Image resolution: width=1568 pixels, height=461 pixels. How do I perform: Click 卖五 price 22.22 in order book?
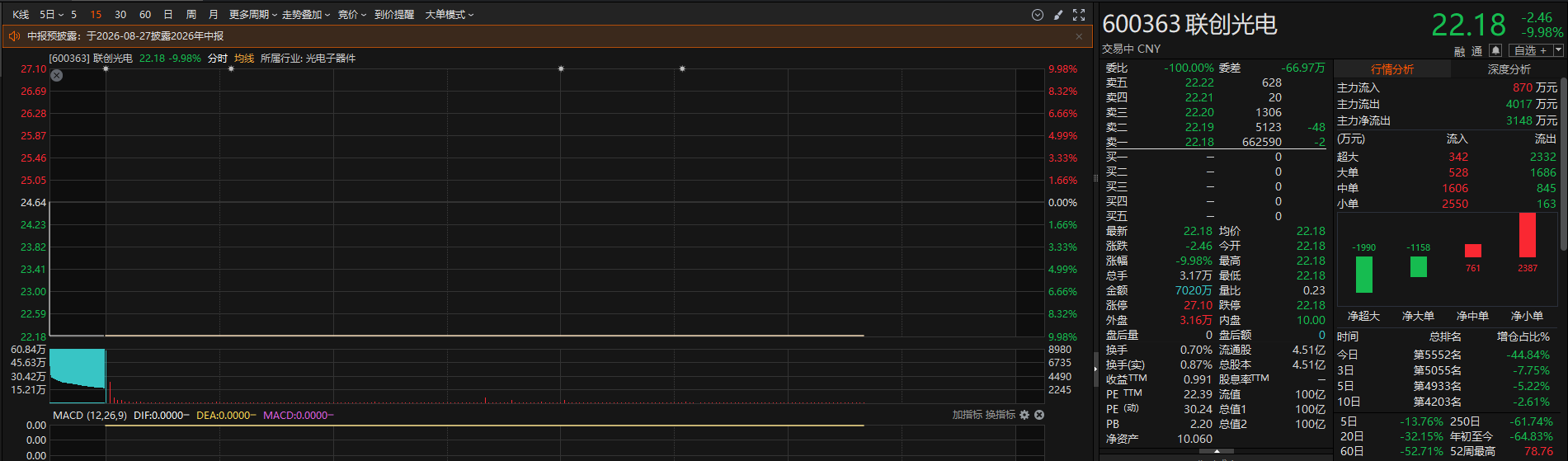[1199, 82]
